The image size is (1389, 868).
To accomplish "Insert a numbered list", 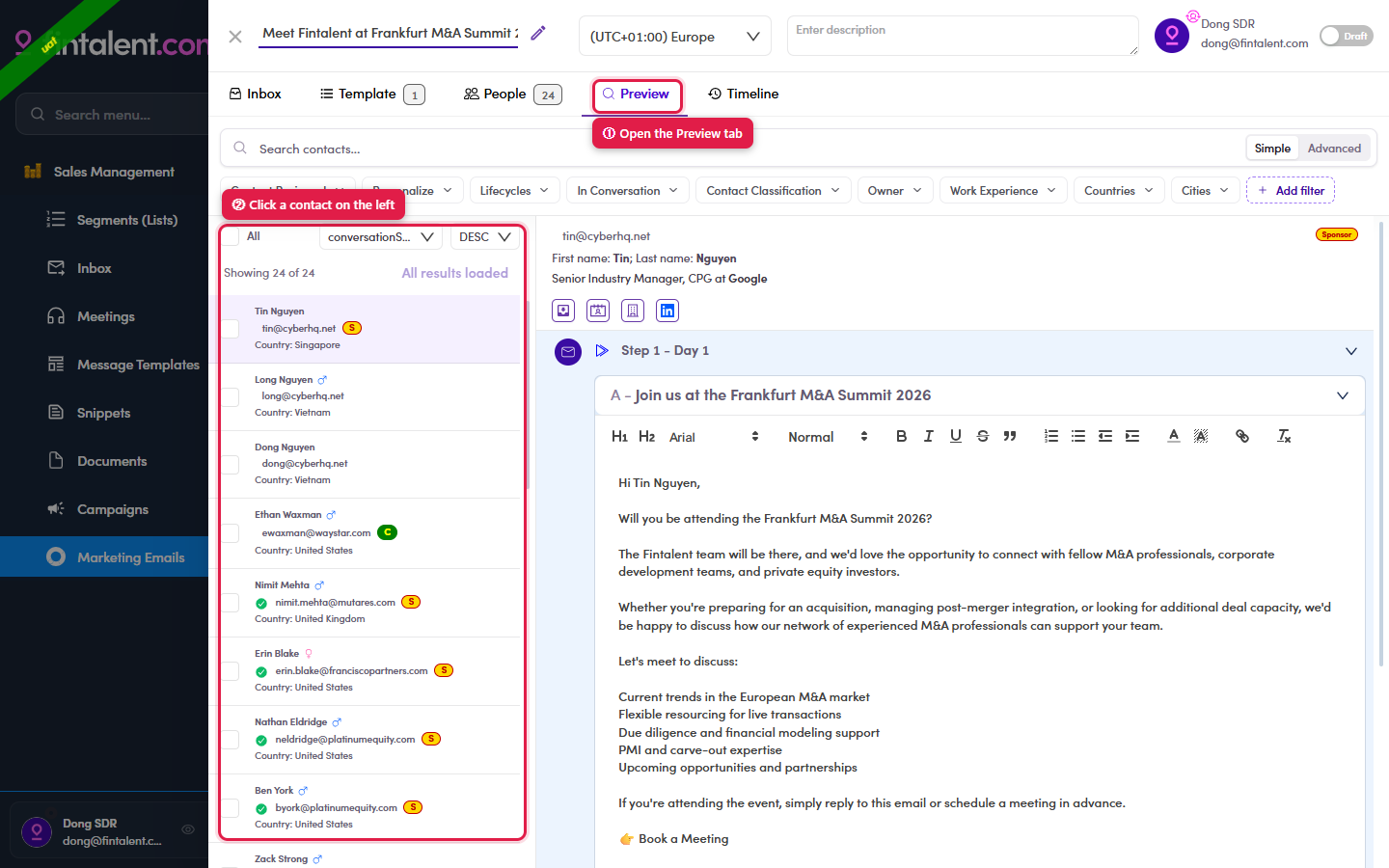I will 1050,436.
